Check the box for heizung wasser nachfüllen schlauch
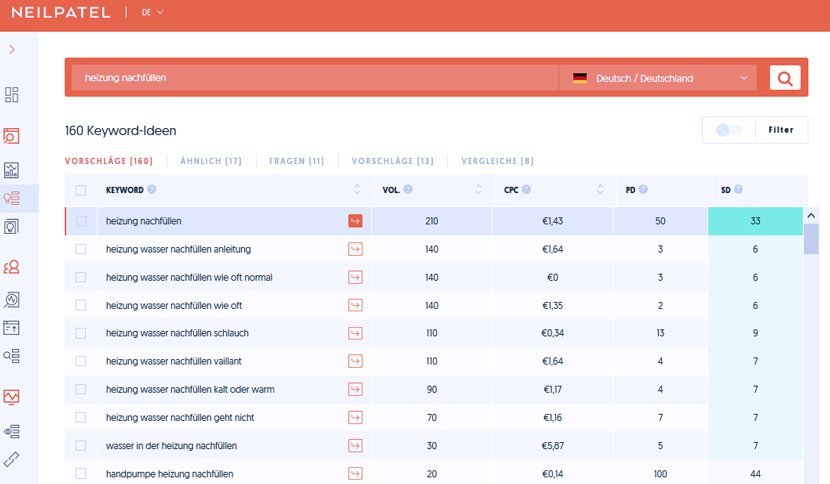This screenshot has height=484, width=830. (x=80, y=333)
